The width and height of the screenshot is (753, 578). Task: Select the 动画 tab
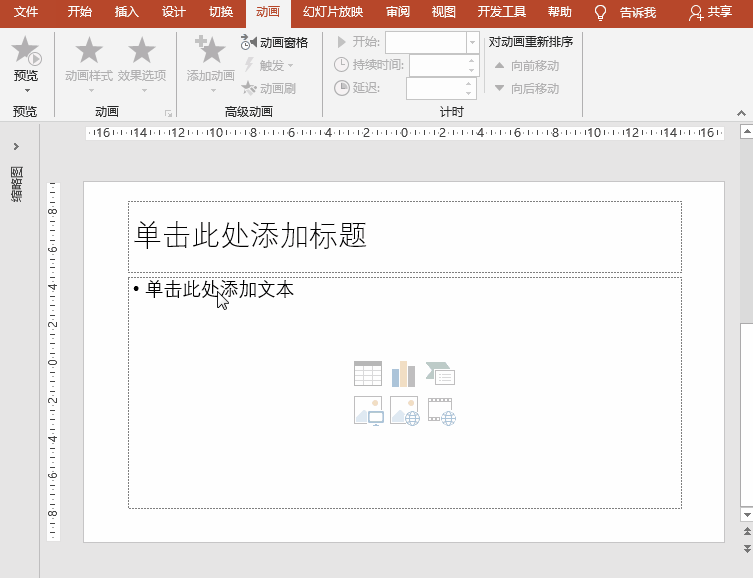tap(268, 12)
